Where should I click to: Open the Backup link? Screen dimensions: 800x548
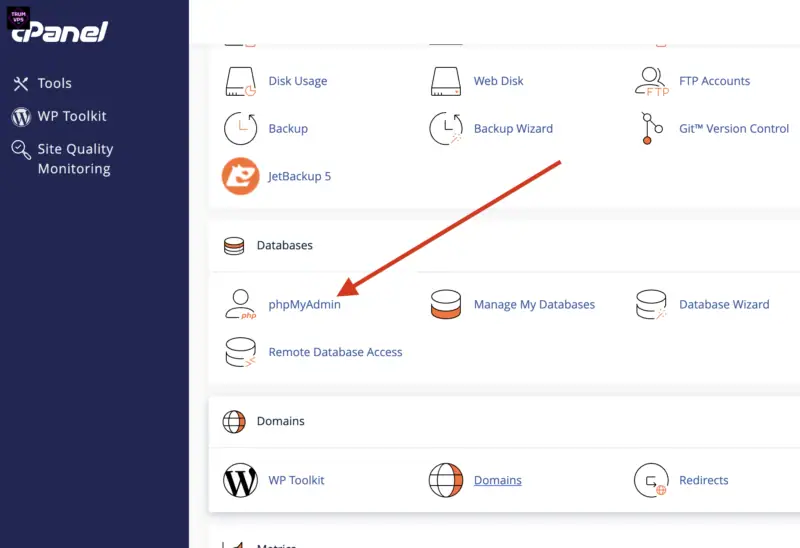click(x=288, y=129)
